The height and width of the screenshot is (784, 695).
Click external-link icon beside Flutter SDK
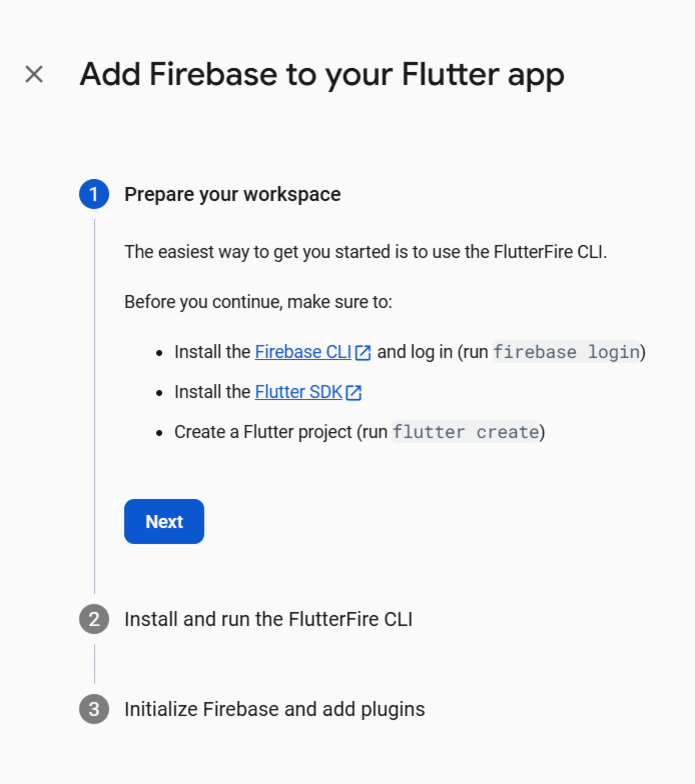tap(353, 393)
